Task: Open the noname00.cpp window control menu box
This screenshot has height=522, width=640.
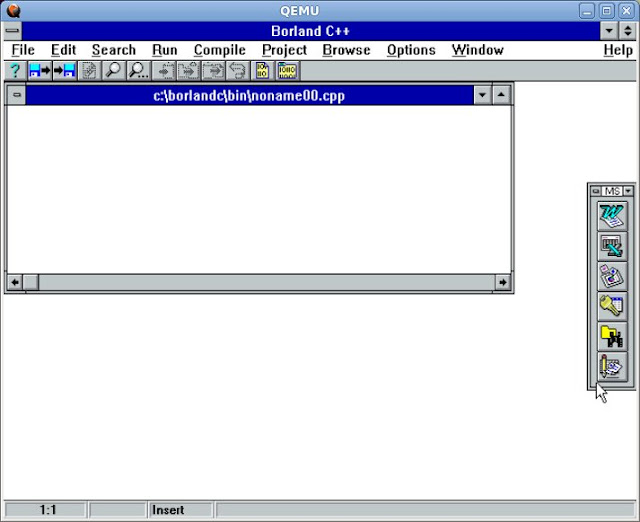Action: [x=17, y=95]
